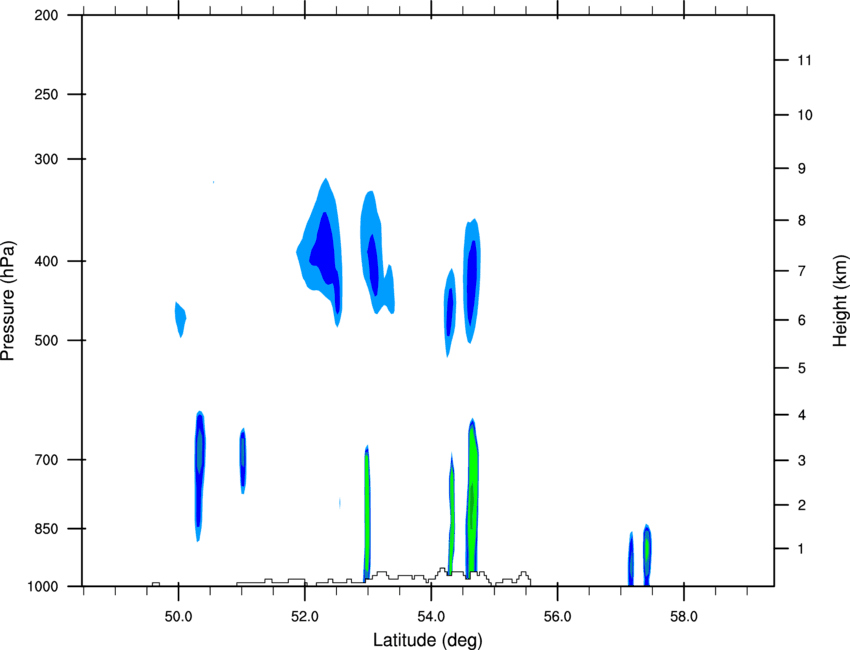850x650 pixels.
Task: Click the 11 km height tick label
Action: (x=804, y=60)
